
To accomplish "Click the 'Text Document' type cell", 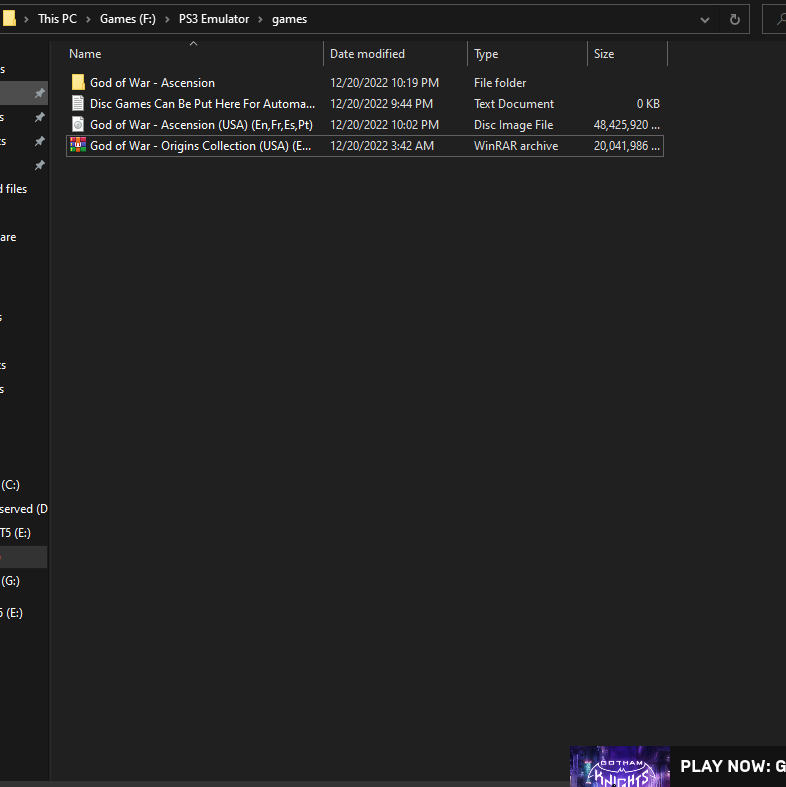I will (x=514, y=104).
